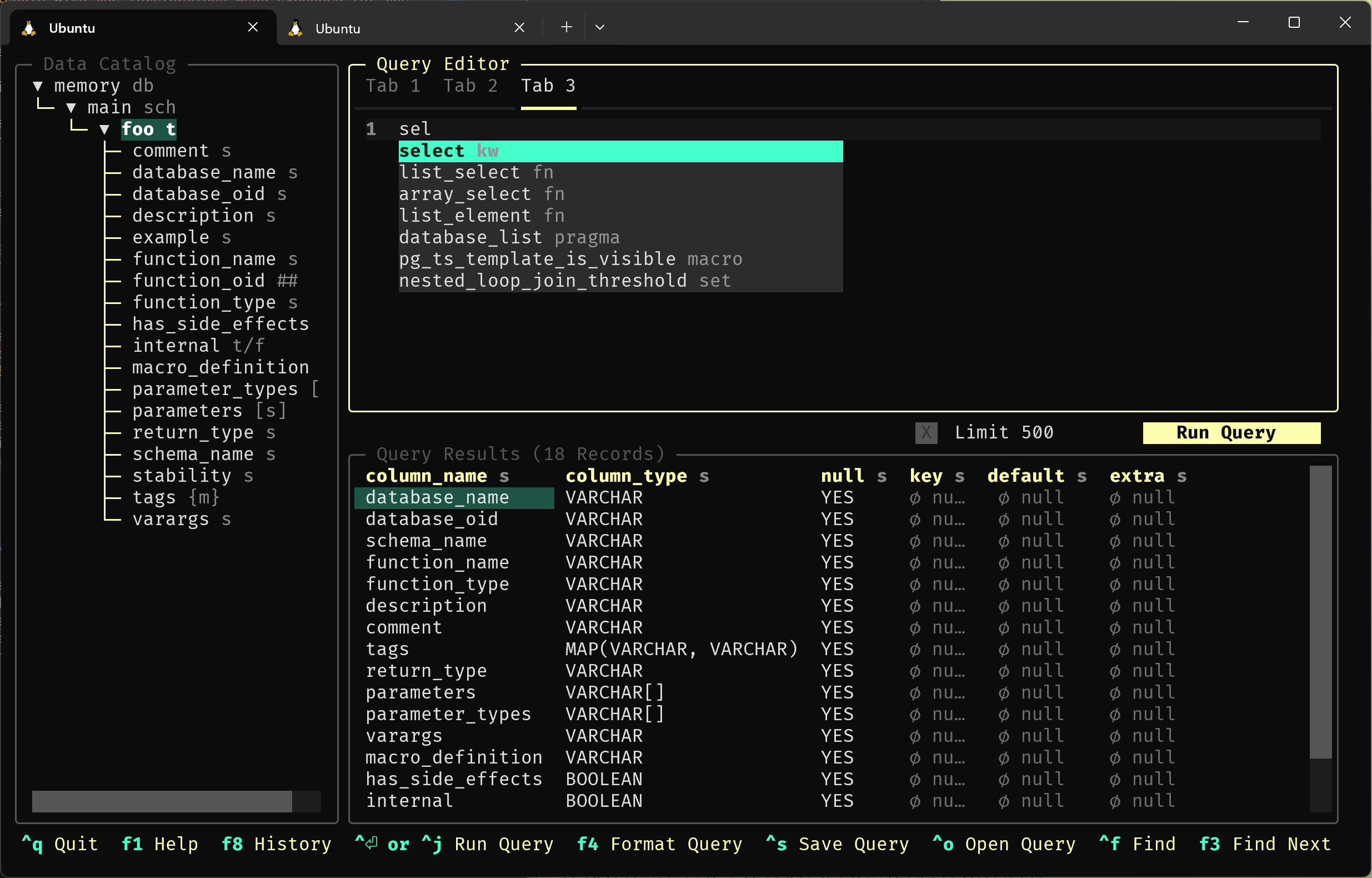Open the terminal tab list dropdown chevron
The height and width of the screenshot is (878, 1372).
[x=600, y=27]
